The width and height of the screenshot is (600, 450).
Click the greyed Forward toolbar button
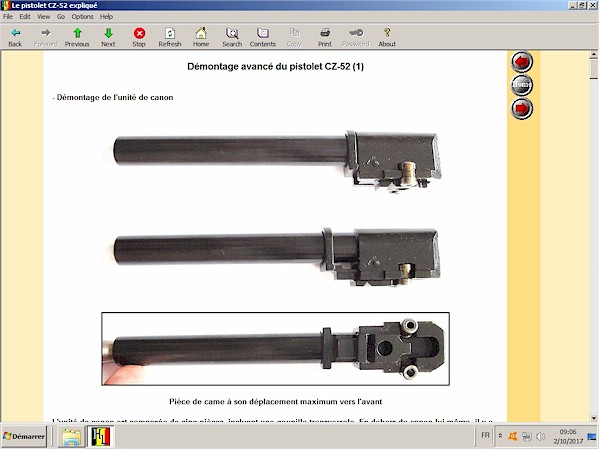tap(46, 37)
